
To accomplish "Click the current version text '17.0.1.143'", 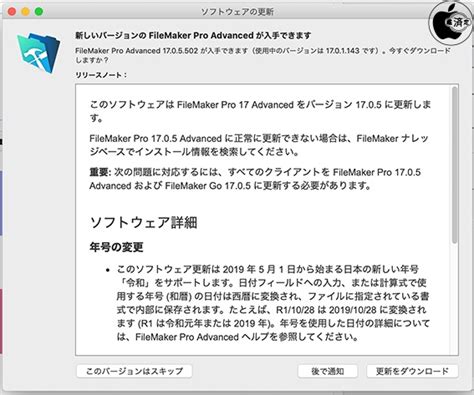I will [342, 51].
